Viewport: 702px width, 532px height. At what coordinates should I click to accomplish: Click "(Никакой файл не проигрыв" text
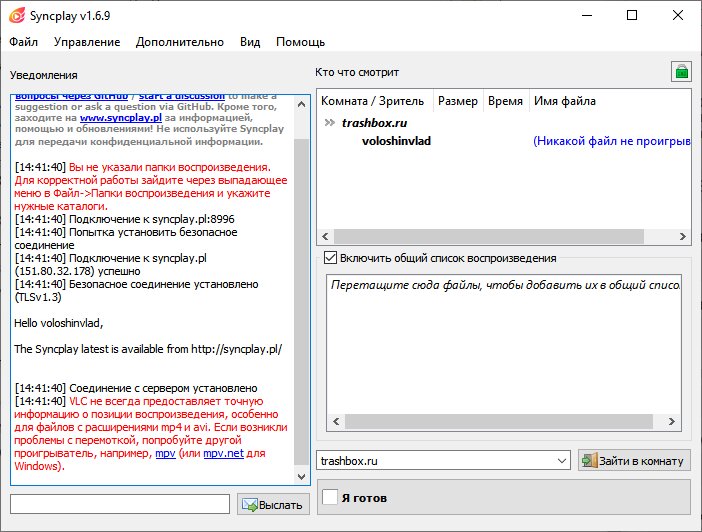612,141
